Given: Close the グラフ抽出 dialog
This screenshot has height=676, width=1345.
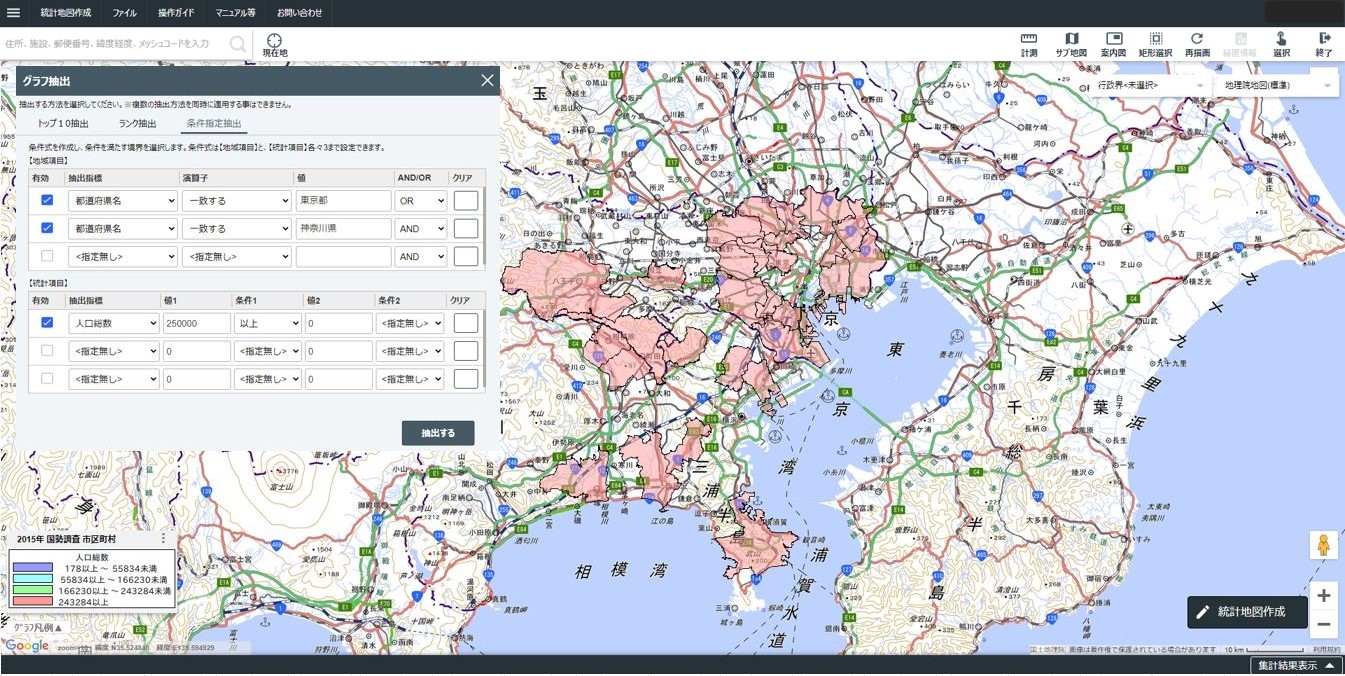Looking at the screenshot, I should [x=487, y=81].
